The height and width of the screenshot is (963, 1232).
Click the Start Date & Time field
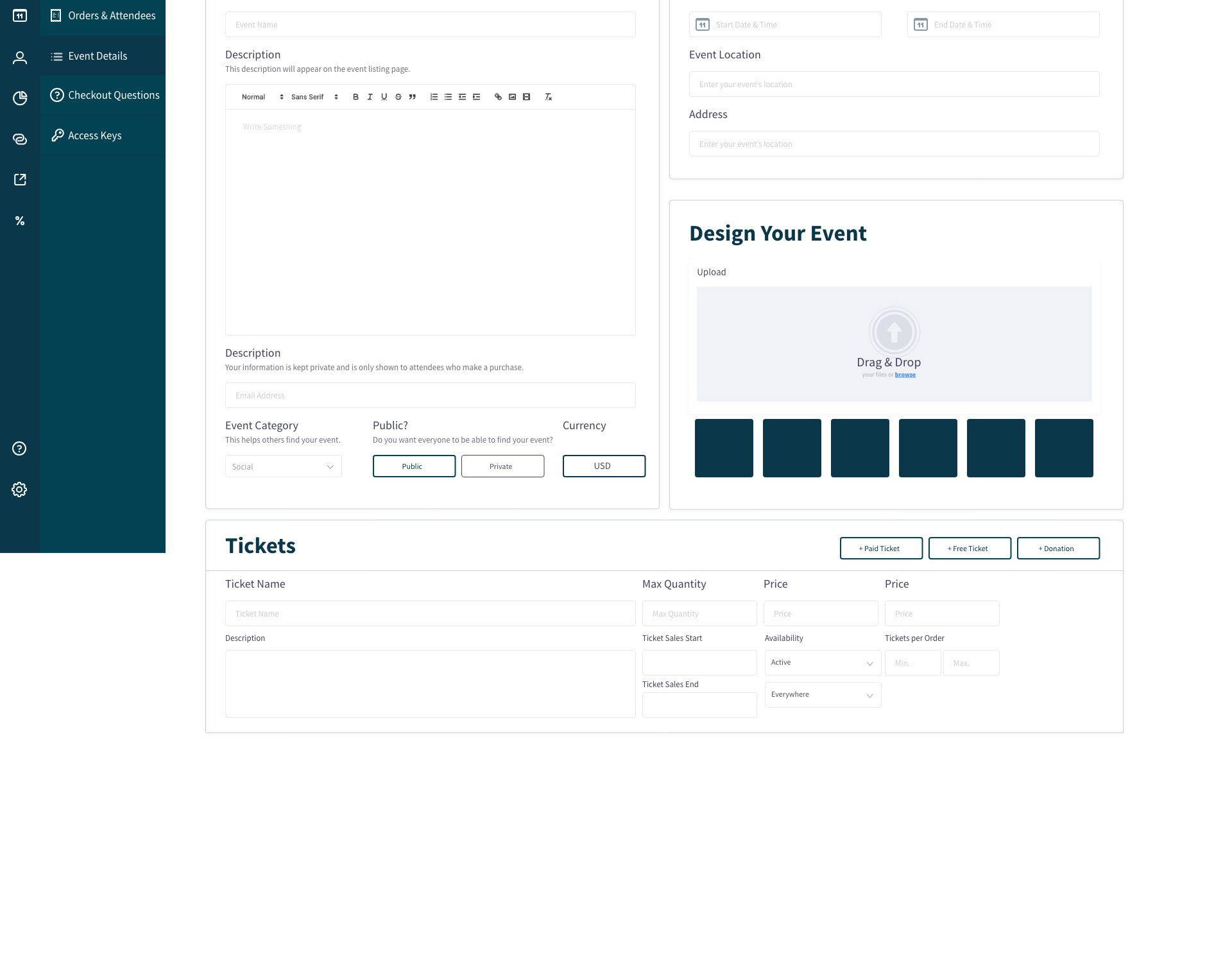tap(785, 24)
